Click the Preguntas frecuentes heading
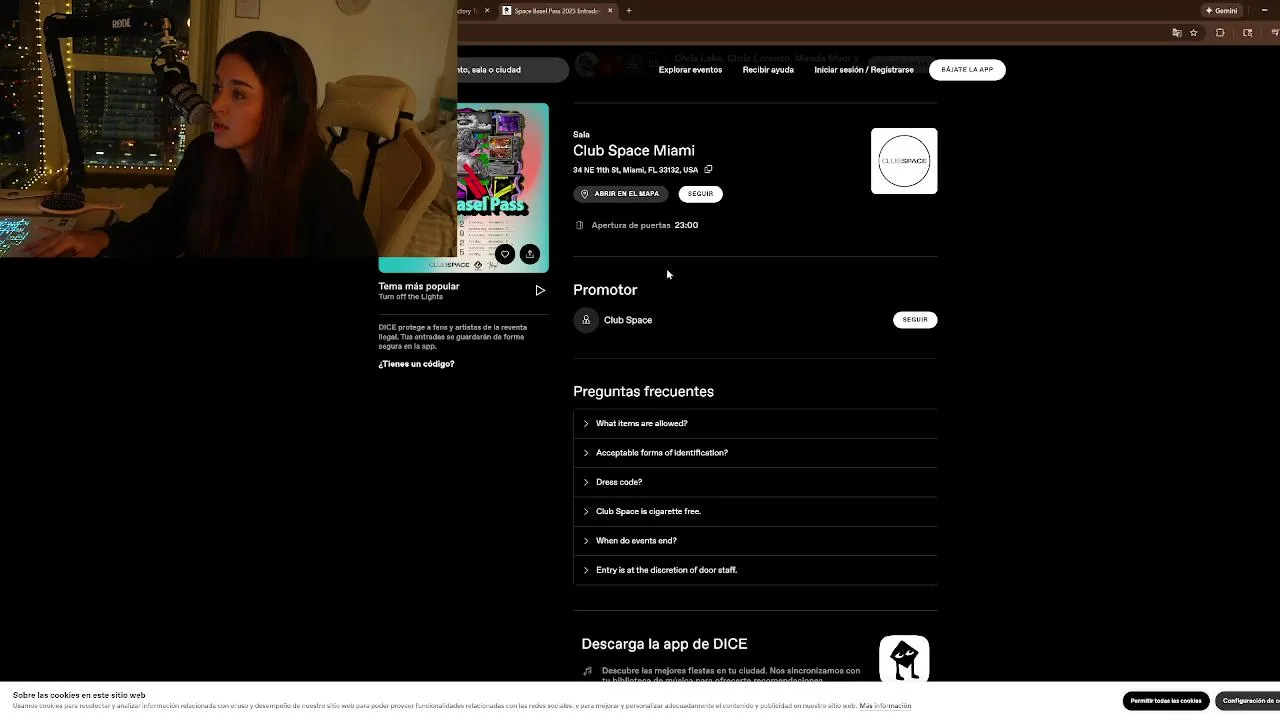The width and height of the screenshot is (1280, 720). pyautogui.click(x=643, y=392)
